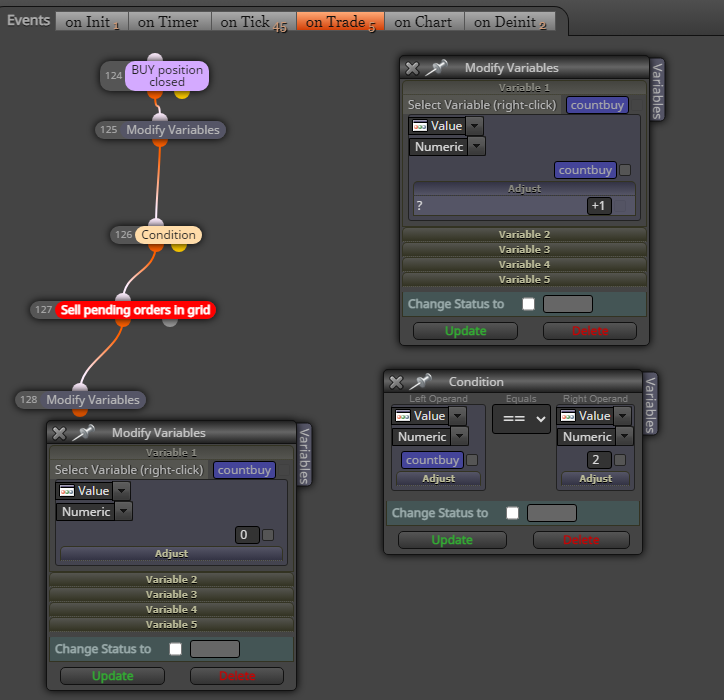Viewport: 724px width, 700px height.
Task: Switch to the on Init events tab
Action: (92, 22)
